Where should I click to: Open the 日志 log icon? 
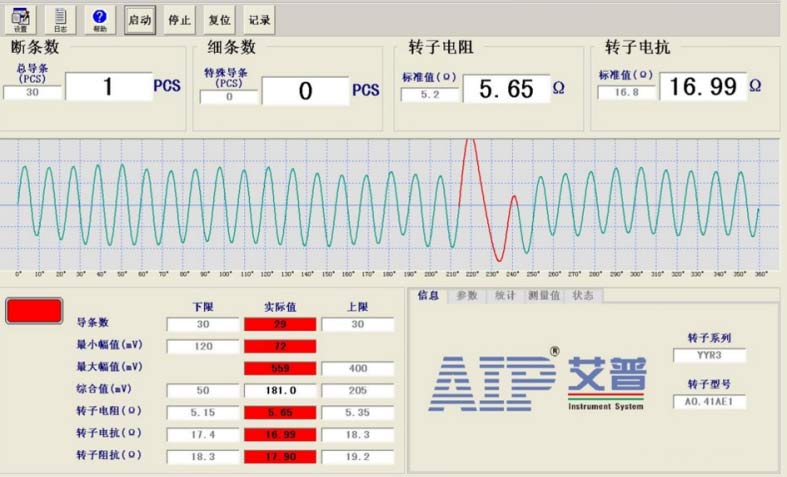pos(60,19)
